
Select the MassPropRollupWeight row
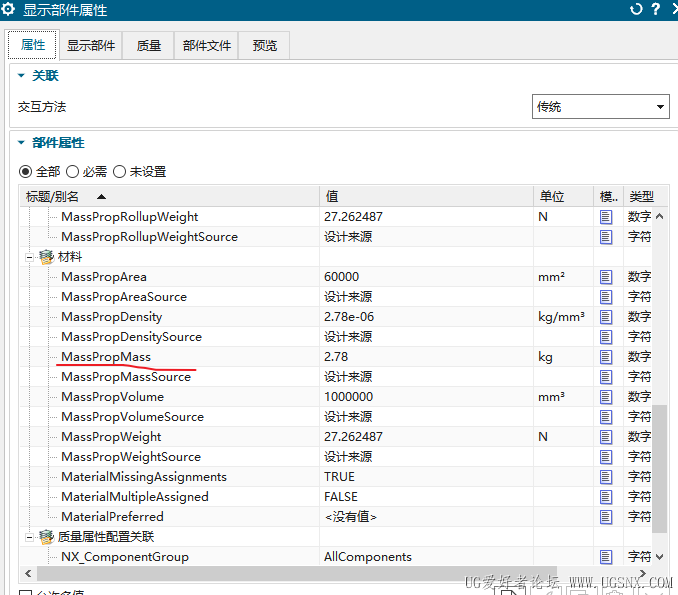(x=336, y=217)
